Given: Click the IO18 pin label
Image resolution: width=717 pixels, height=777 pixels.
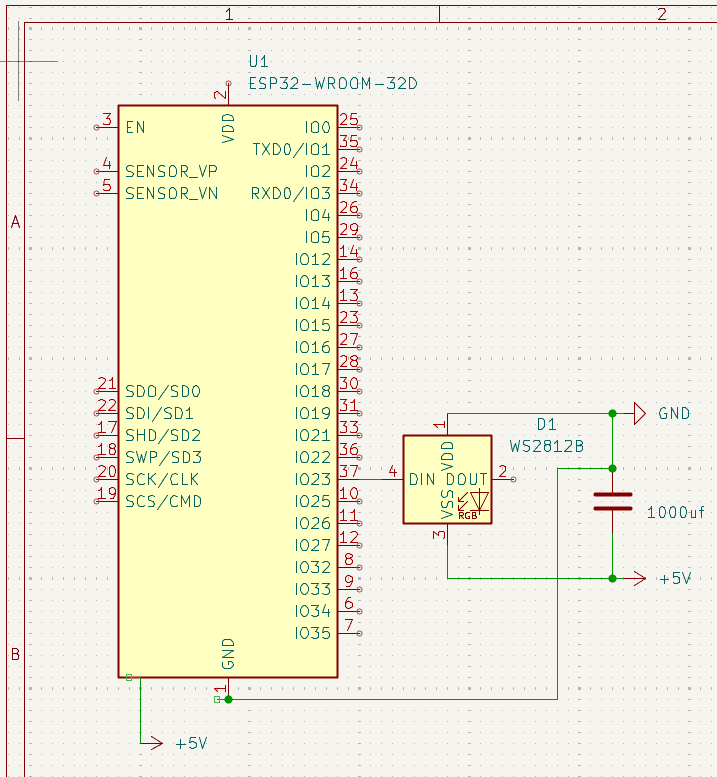Looking at the screenshot, I should pyautogui.click(x=313, y=391).
